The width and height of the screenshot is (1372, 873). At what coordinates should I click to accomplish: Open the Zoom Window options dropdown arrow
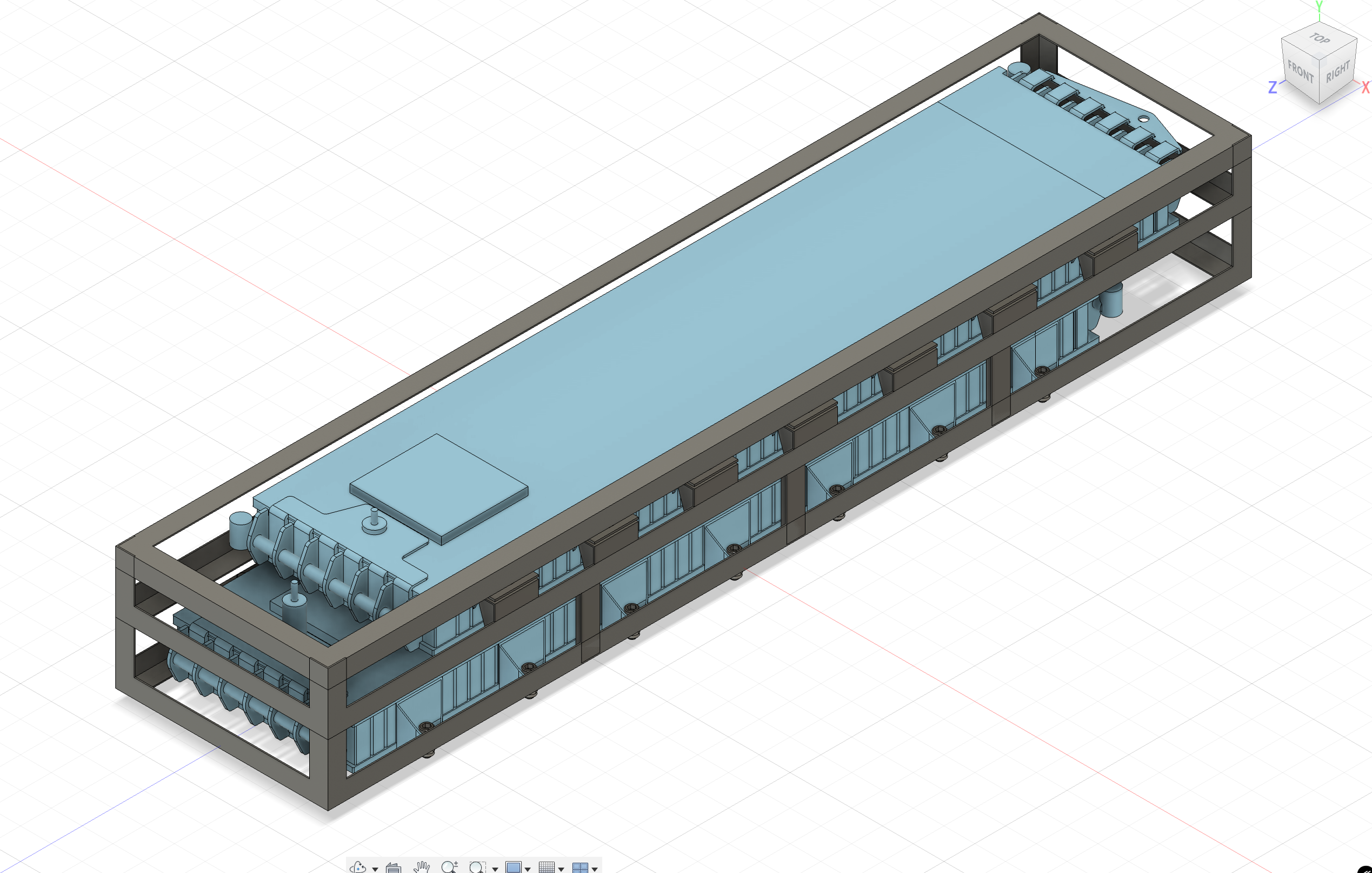495,869
